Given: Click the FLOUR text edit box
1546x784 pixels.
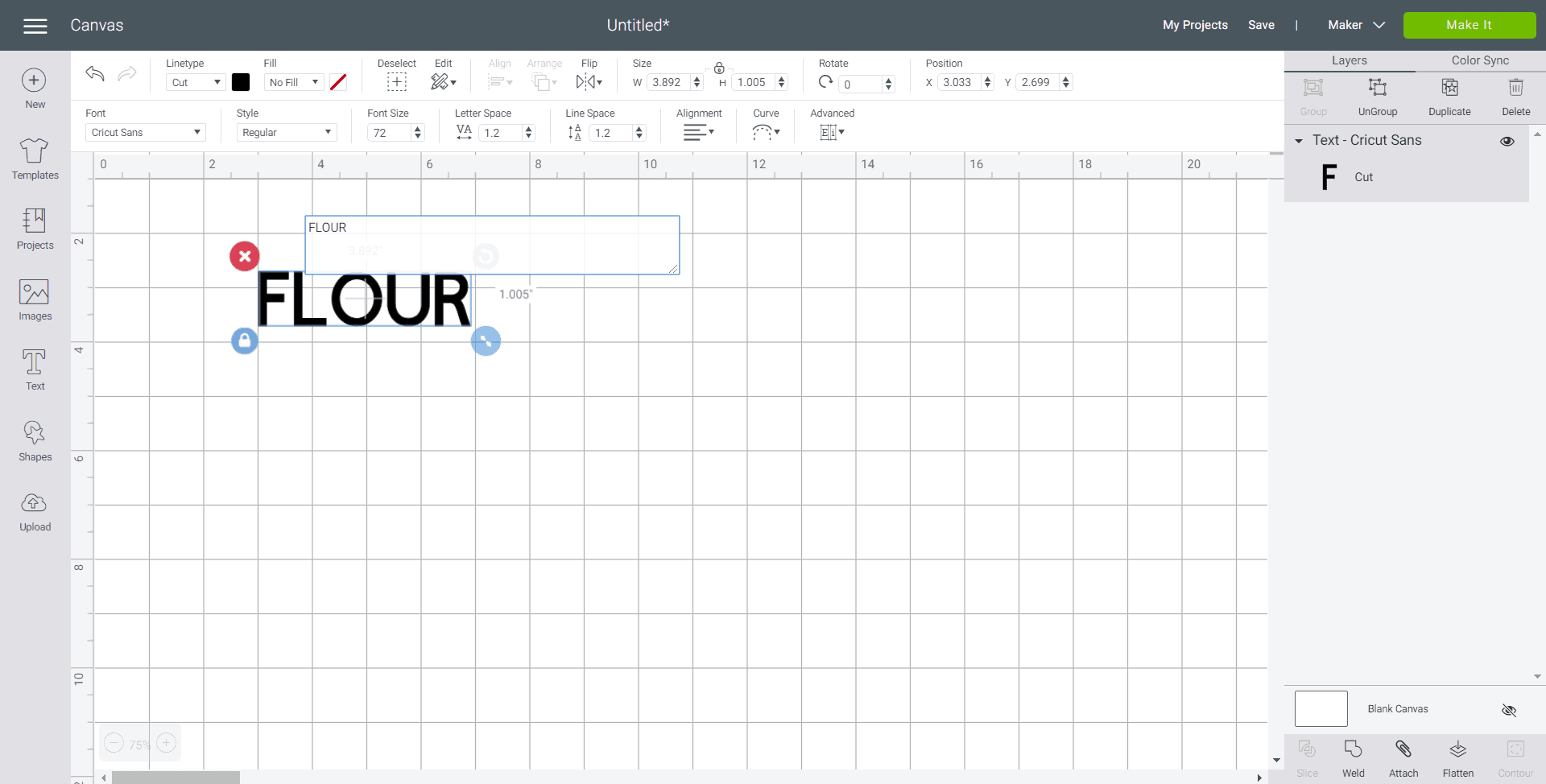Looking at the screenshot, I should tap(492, 245).
